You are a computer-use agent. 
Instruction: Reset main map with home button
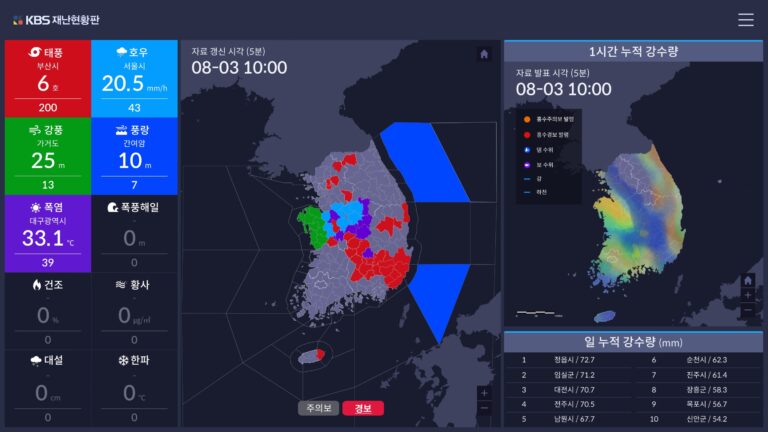click(x=484, y=54)
